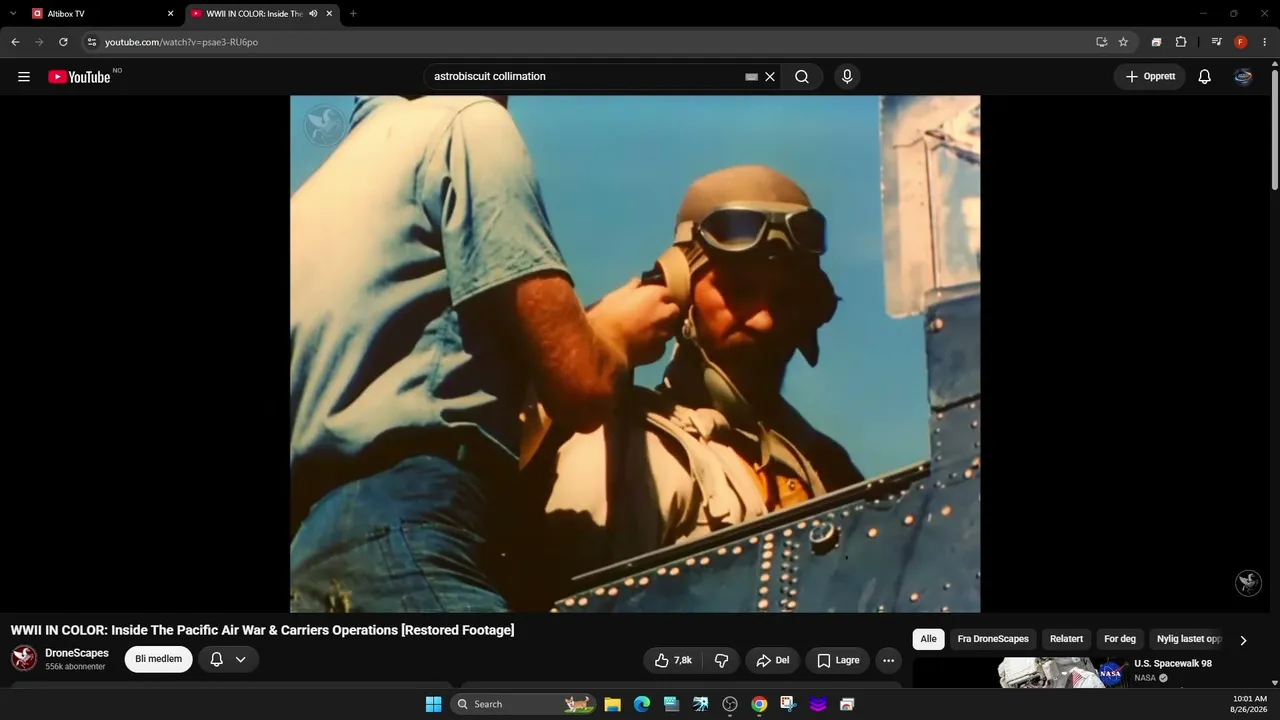This screenshot has height=720, width=1280.
Task: Dislike the video with thumbs down
Action: [721, 660]
